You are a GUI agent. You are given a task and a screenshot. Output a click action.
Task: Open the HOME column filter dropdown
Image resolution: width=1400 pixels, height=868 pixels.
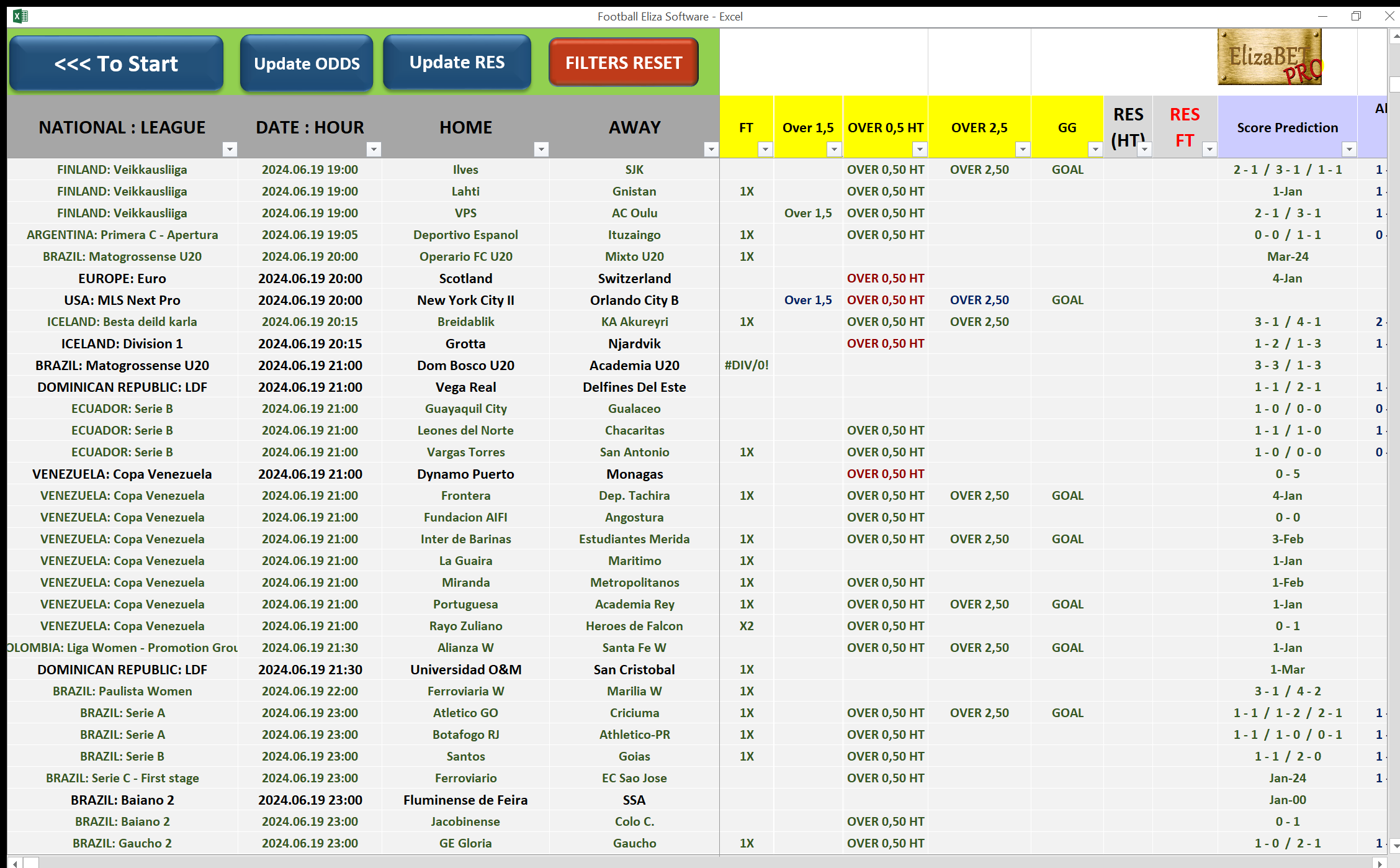click(541, 149)
